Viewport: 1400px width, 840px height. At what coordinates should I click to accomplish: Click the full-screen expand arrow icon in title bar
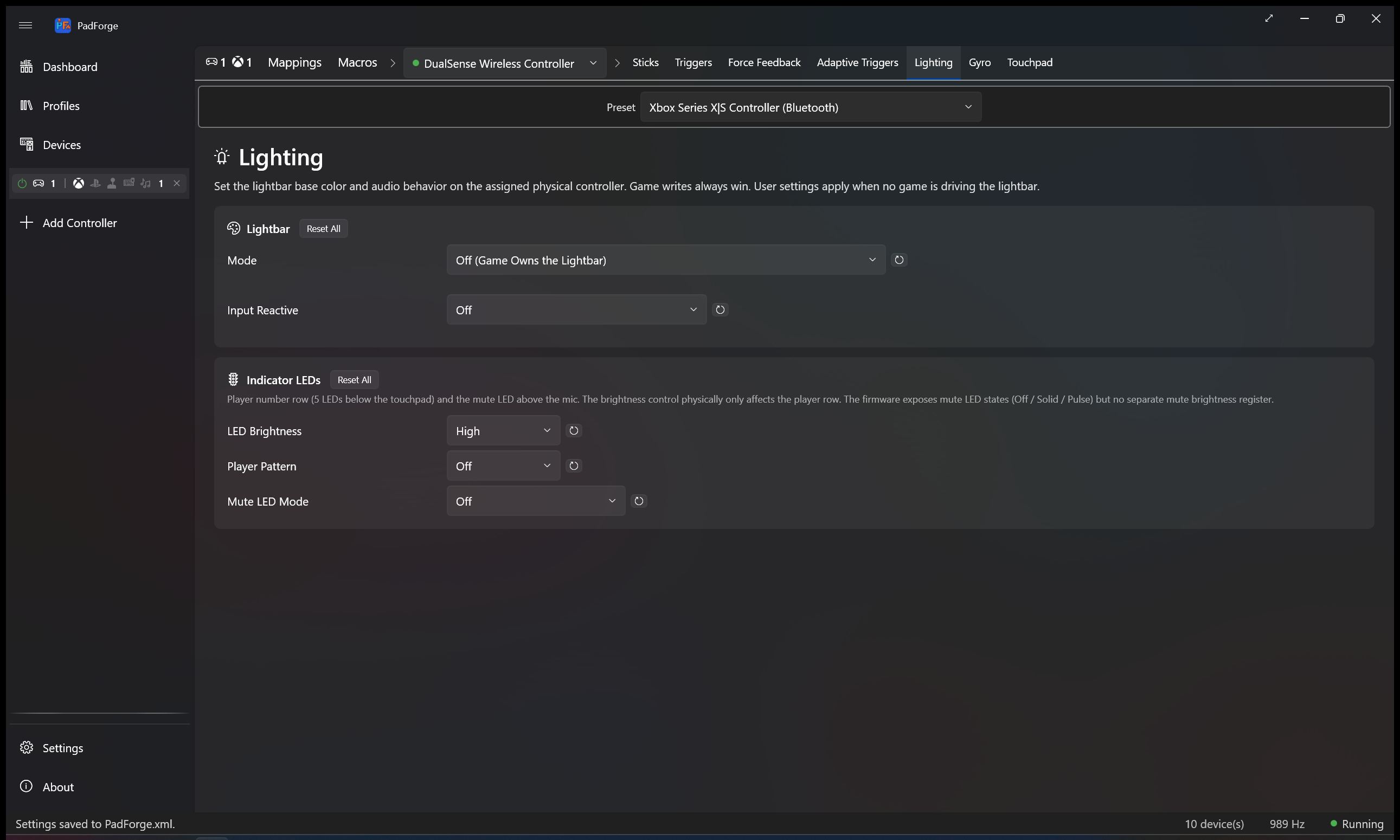point(1269,18)
